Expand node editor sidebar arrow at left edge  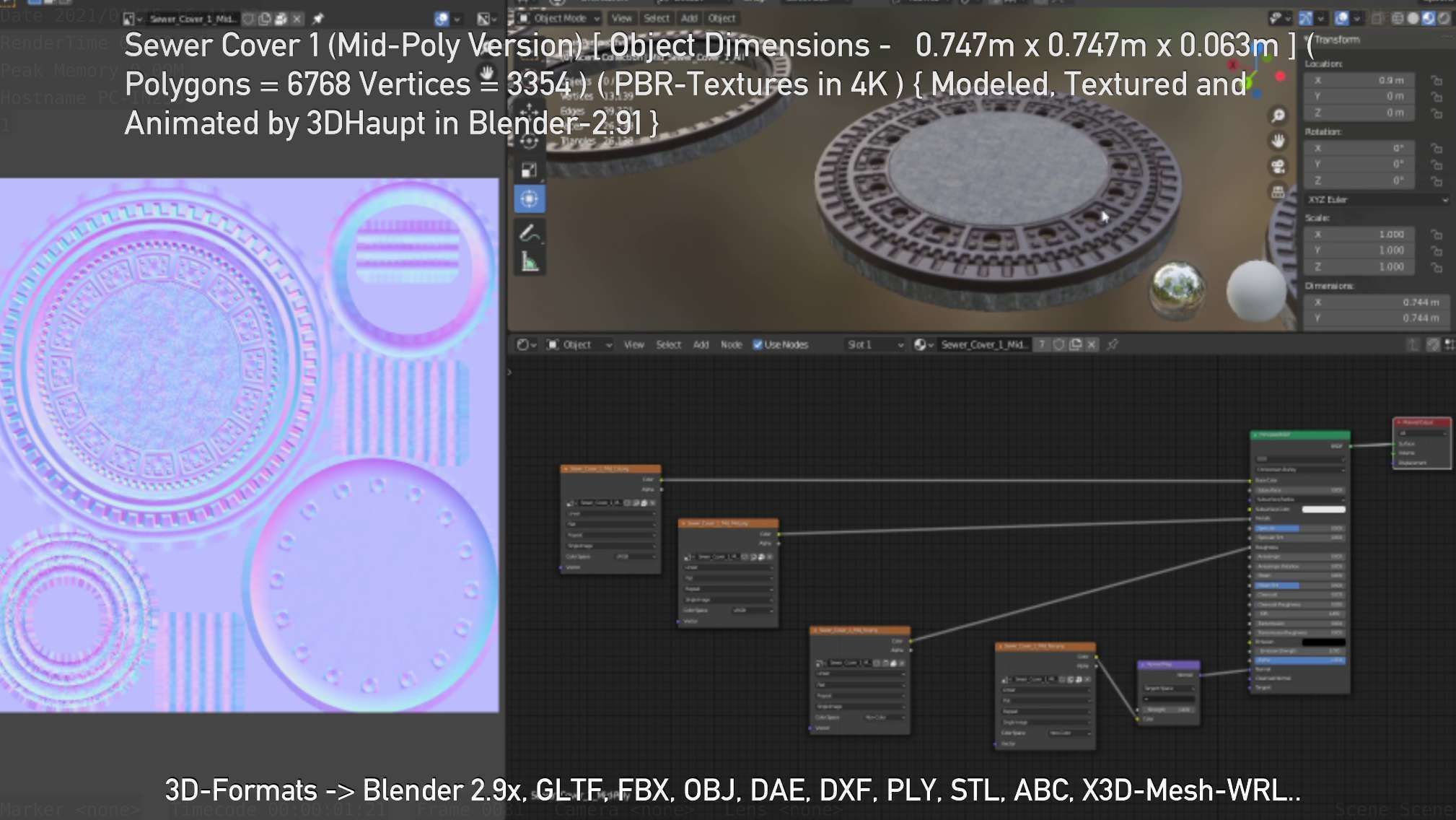pos(509,372)
